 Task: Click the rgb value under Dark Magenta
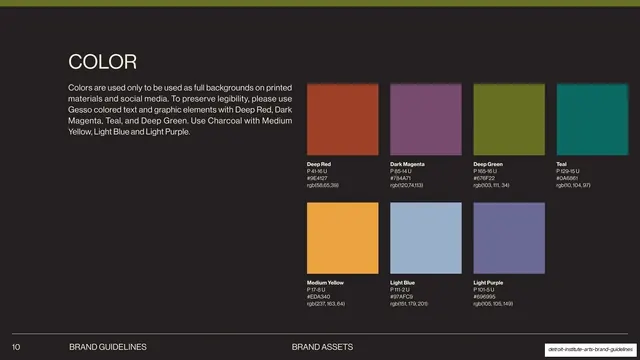(407, 185)
